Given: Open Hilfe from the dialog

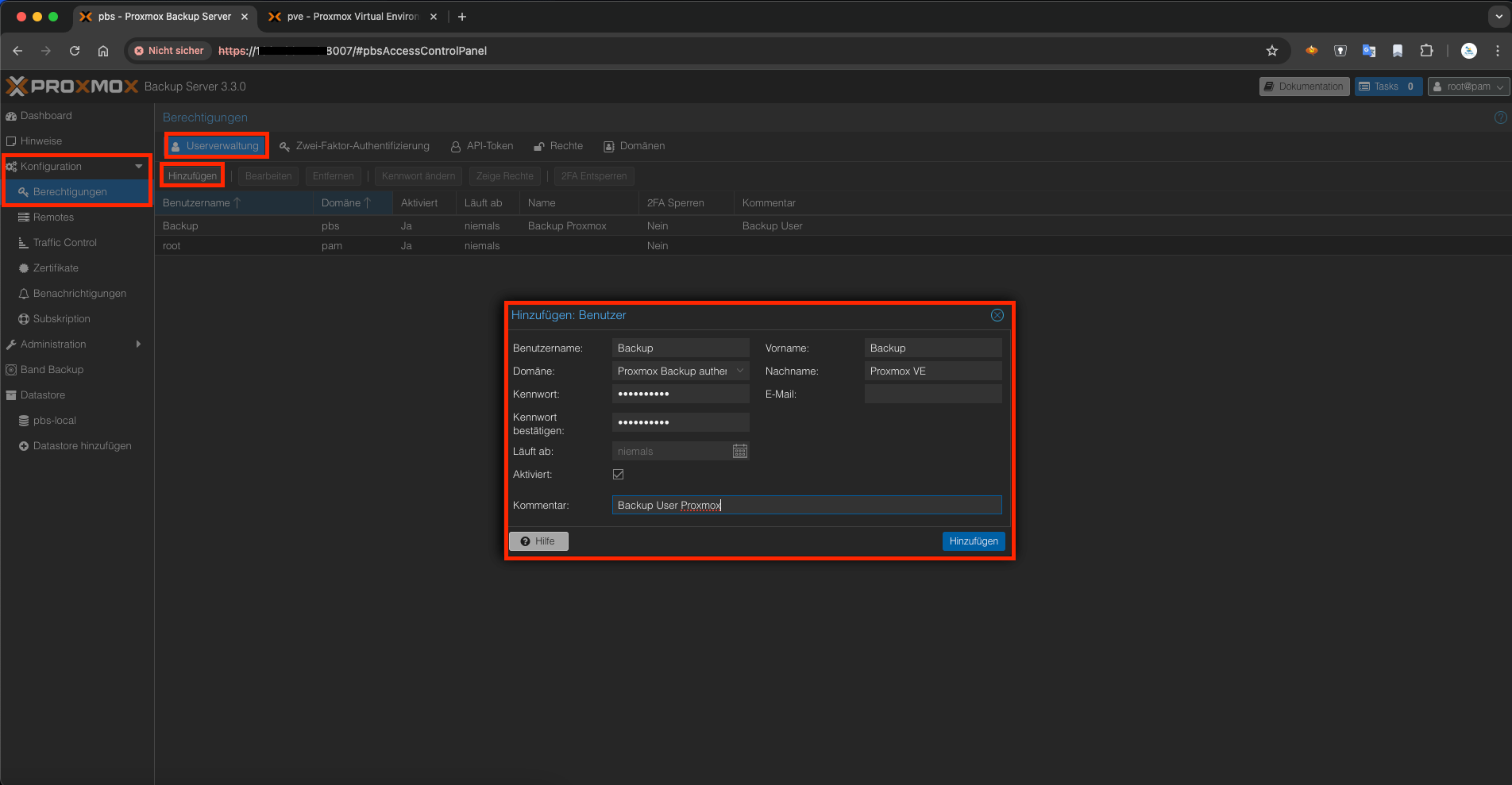Looking at the screenshot, I should coord(538,541).
